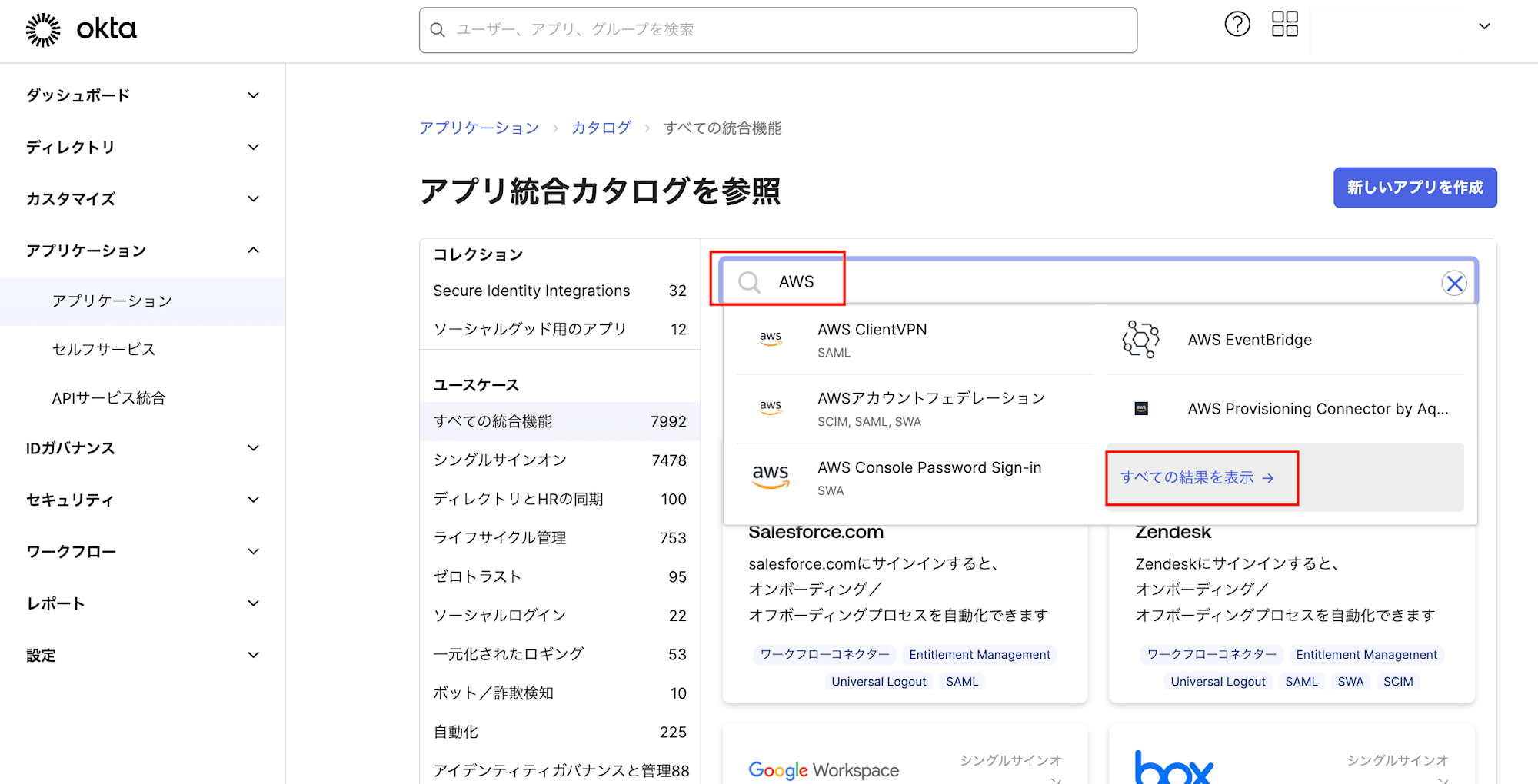Select すべての統合機能 use case filter
Image resolution: width=1538 pixels, height=784 pixels.
pyautogui.click(x=560, y=421)
